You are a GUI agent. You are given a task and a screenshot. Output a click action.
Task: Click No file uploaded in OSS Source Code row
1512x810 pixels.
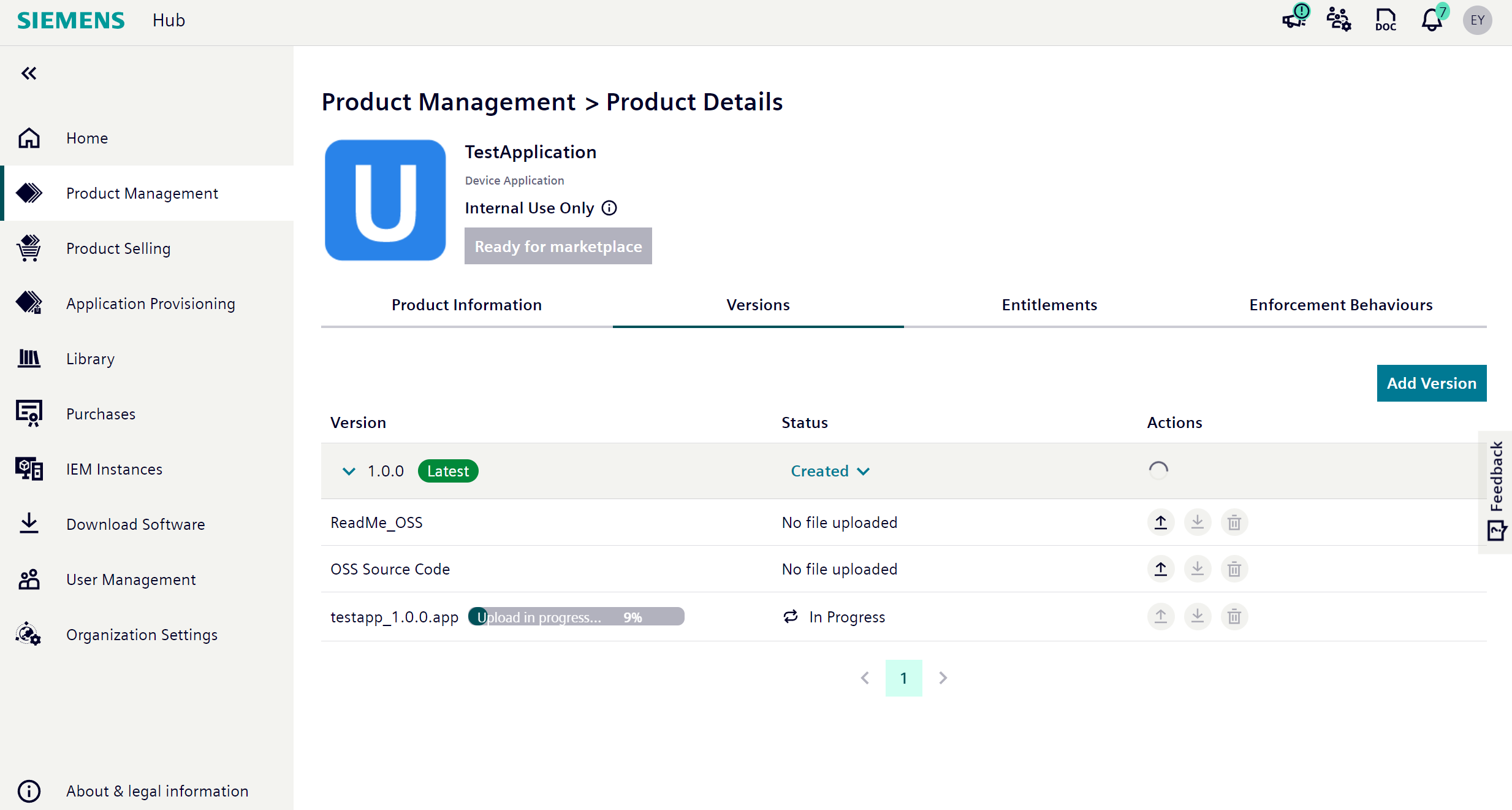840,569
